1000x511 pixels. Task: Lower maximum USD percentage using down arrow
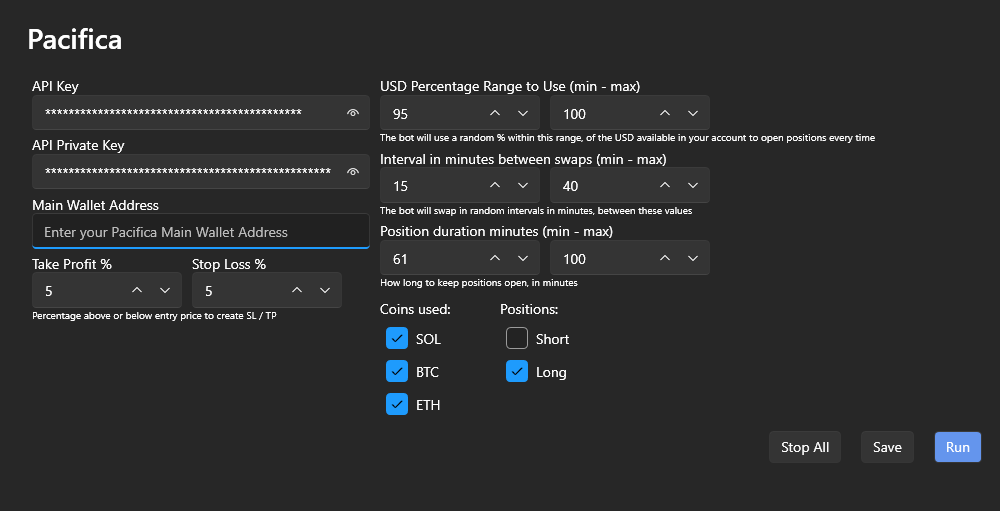click(x=693, y=114)
